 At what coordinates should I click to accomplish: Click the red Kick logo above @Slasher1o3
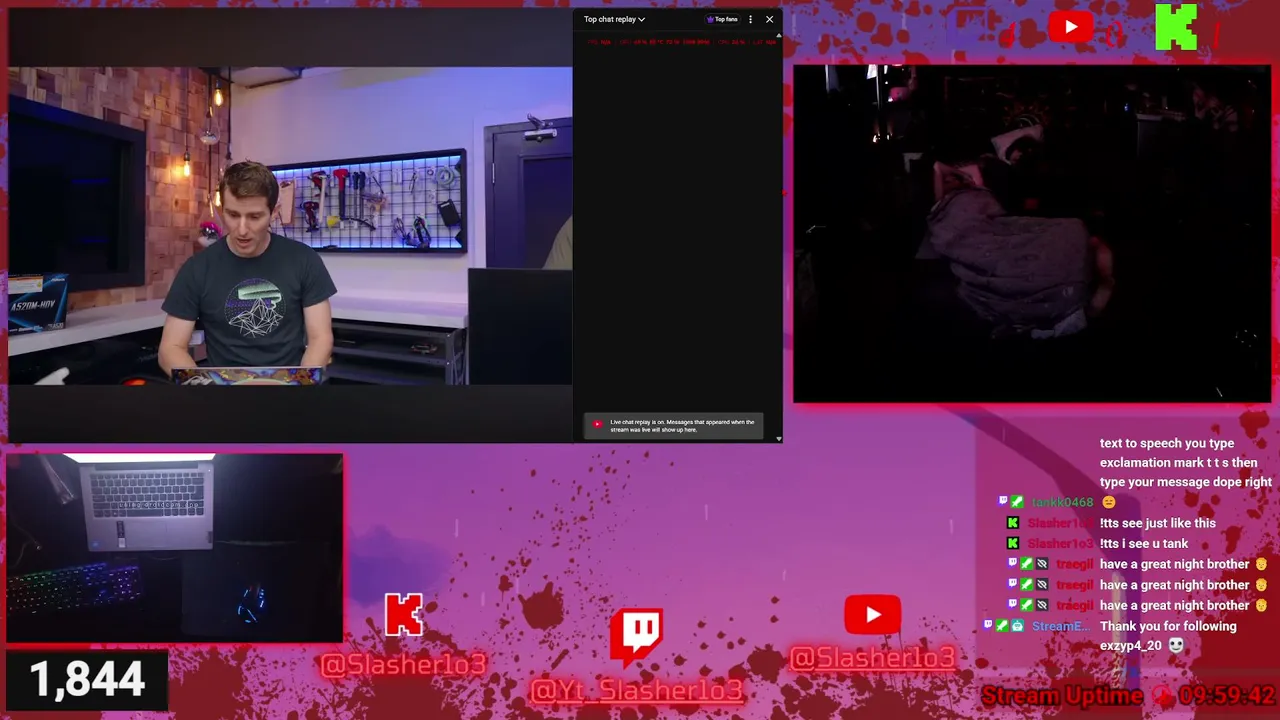click(404, 615)
